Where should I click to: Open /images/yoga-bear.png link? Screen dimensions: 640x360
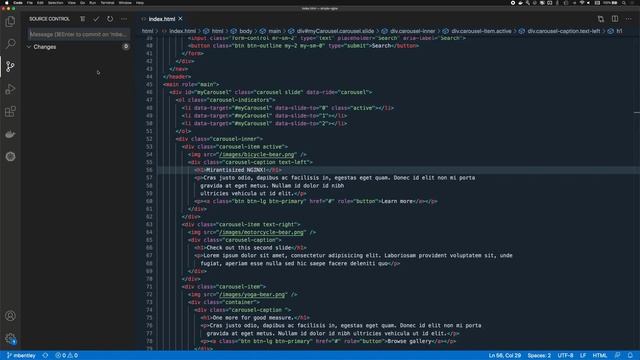pos(252,294)
